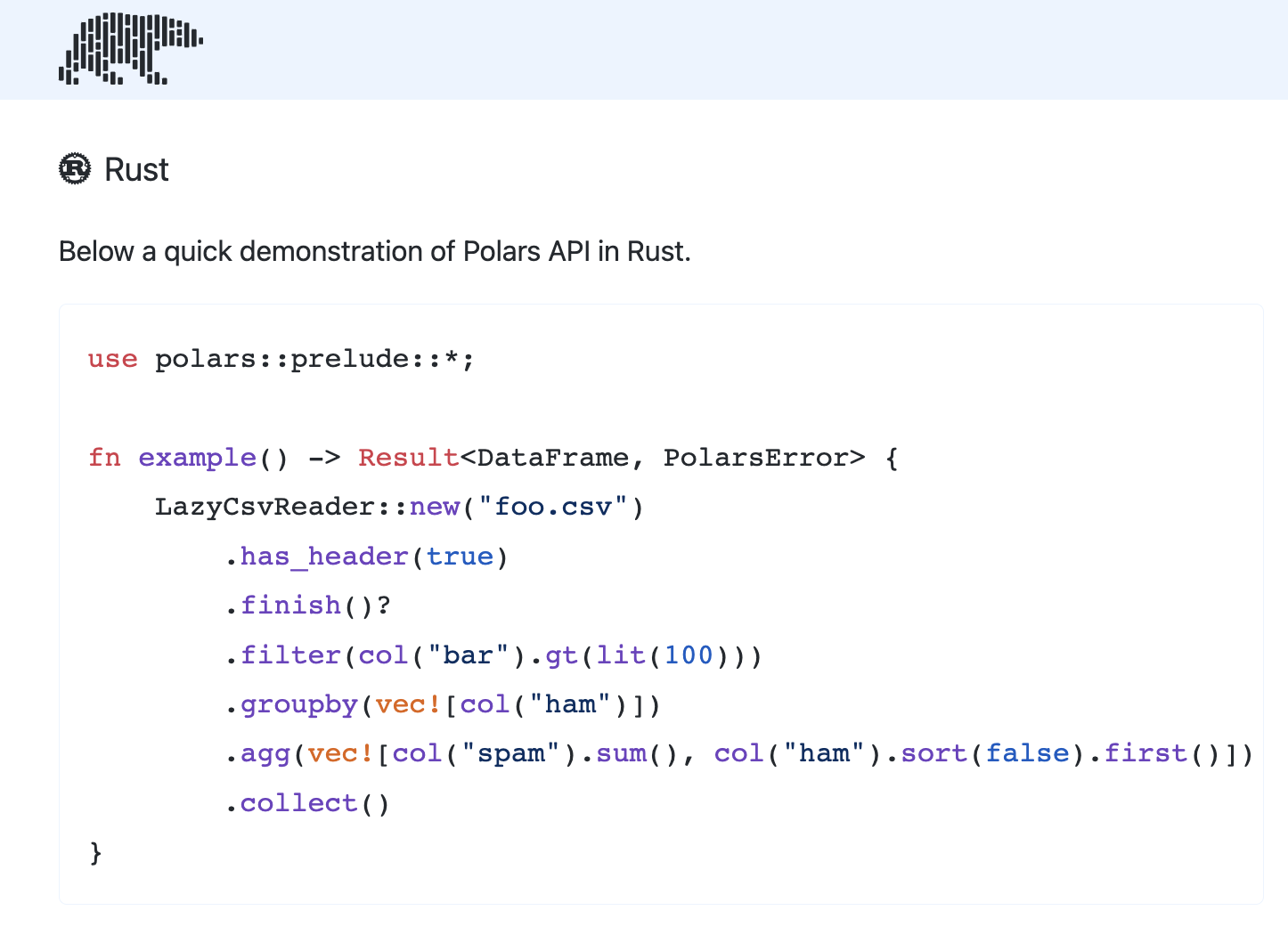Click the Polars bear logo

pos(130,49)
